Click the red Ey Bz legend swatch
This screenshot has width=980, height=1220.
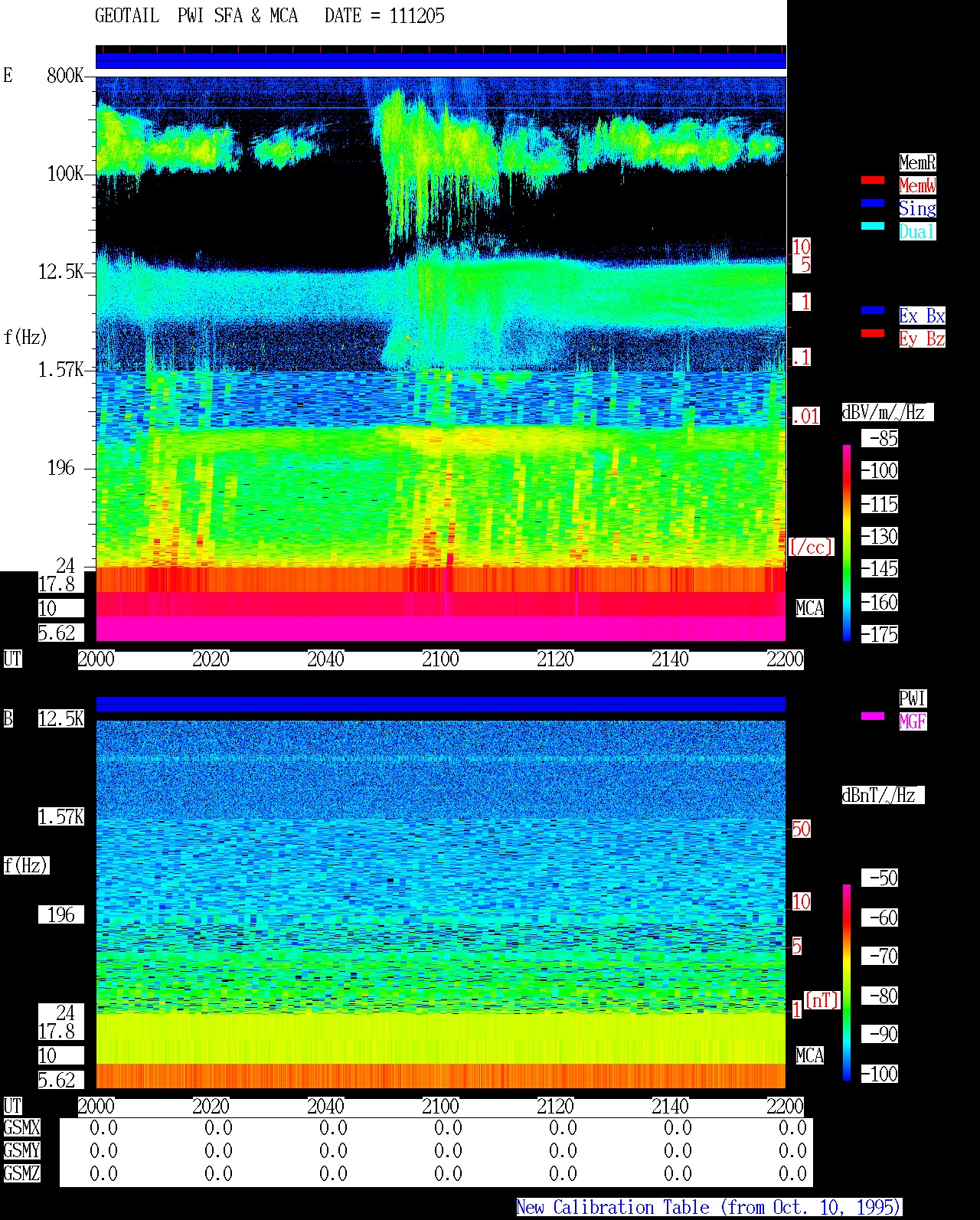(873, 334)
